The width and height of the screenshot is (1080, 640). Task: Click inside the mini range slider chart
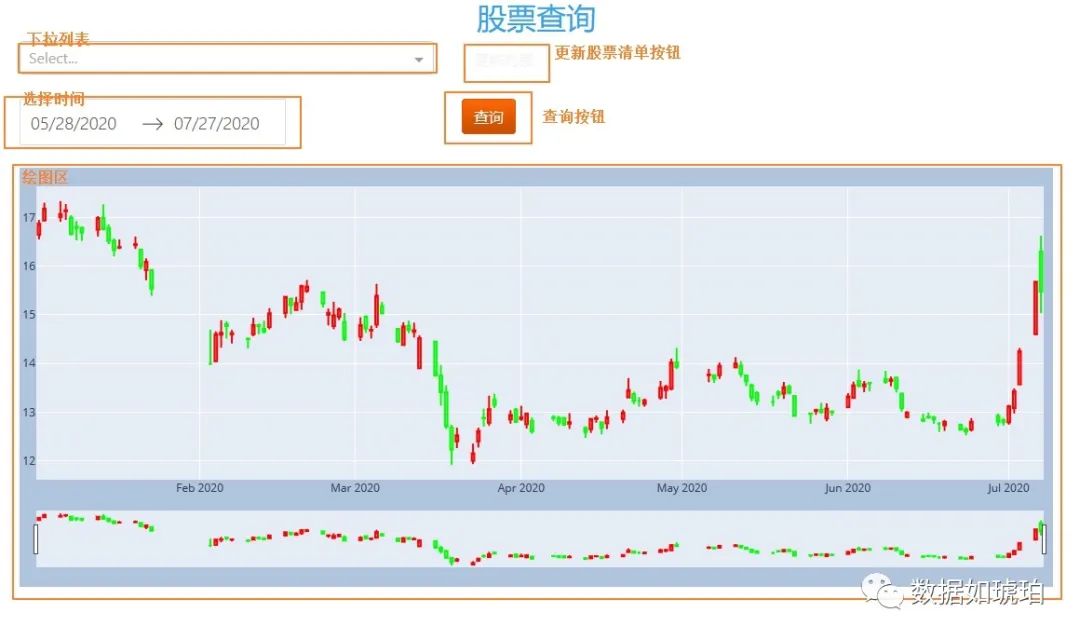click(539, 539)
